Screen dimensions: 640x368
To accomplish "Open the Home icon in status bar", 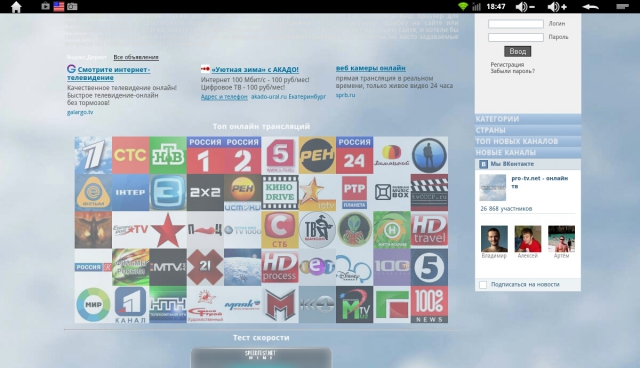I will click(x=16, y=7).
